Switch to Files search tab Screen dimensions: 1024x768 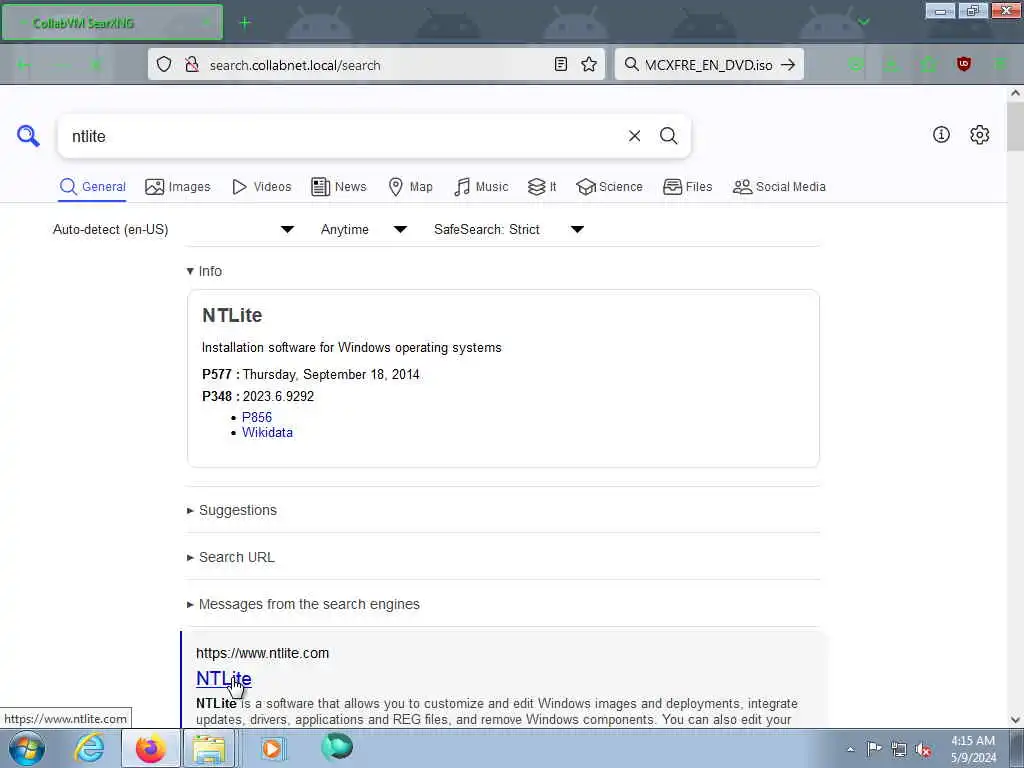click(x=687, y=187)
